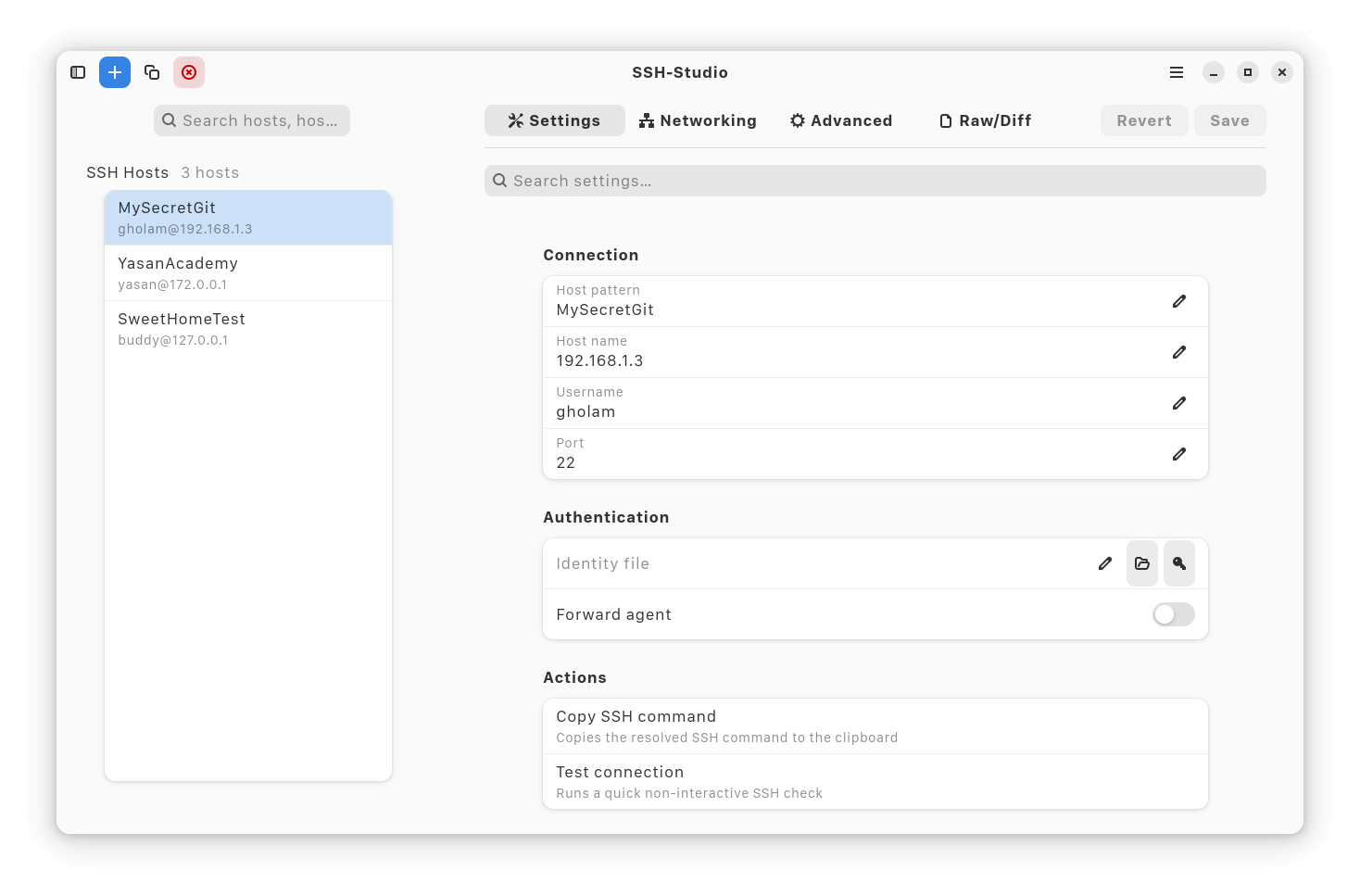The height and width of the screenshot is (896, 1360).
Task: Click the gholam username value
Action: pos(586,411)
